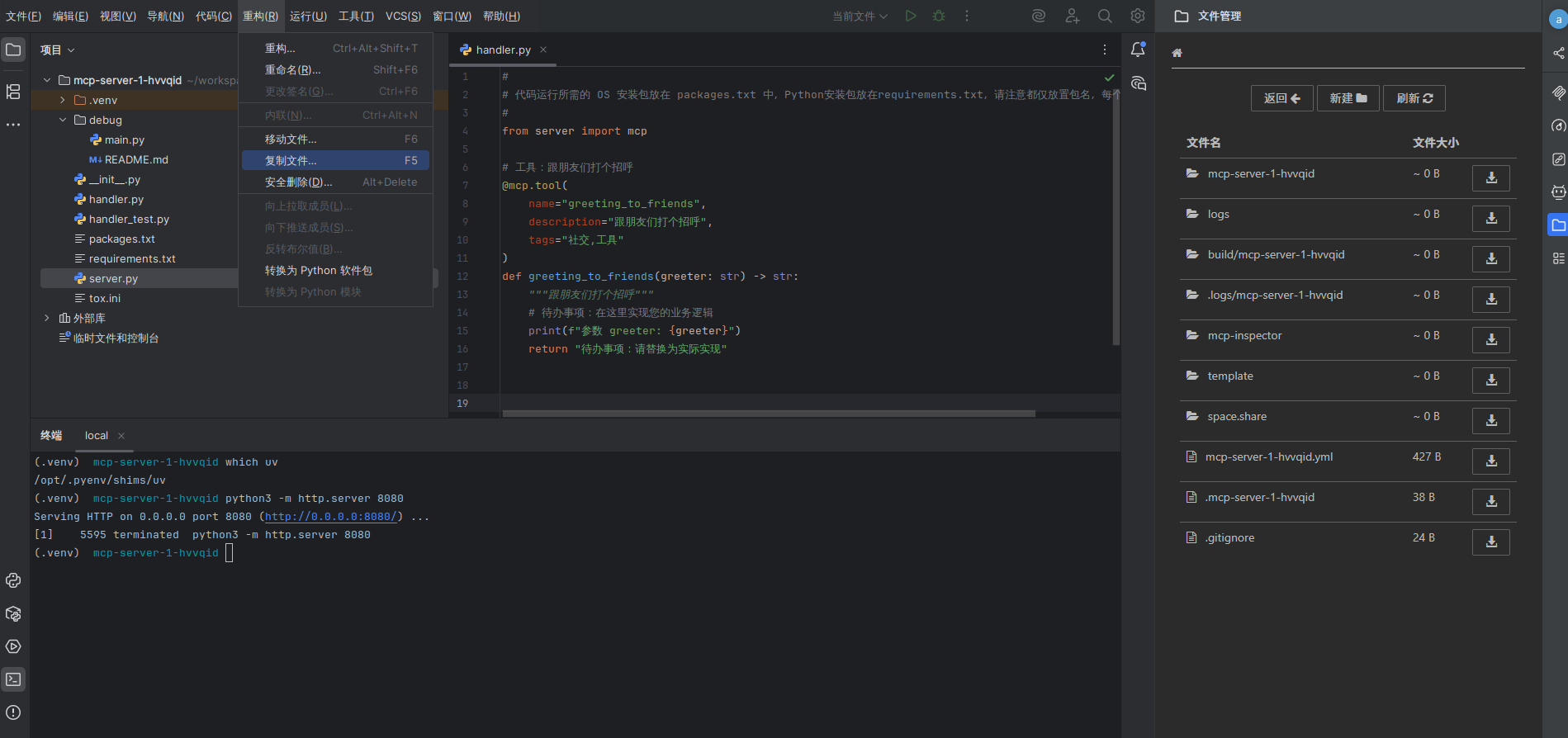Image resolution: width=1568 pixels, height=738 pixels.
Task: Open the 当前文件 run configuration dropdown
Action: (860, 16)
